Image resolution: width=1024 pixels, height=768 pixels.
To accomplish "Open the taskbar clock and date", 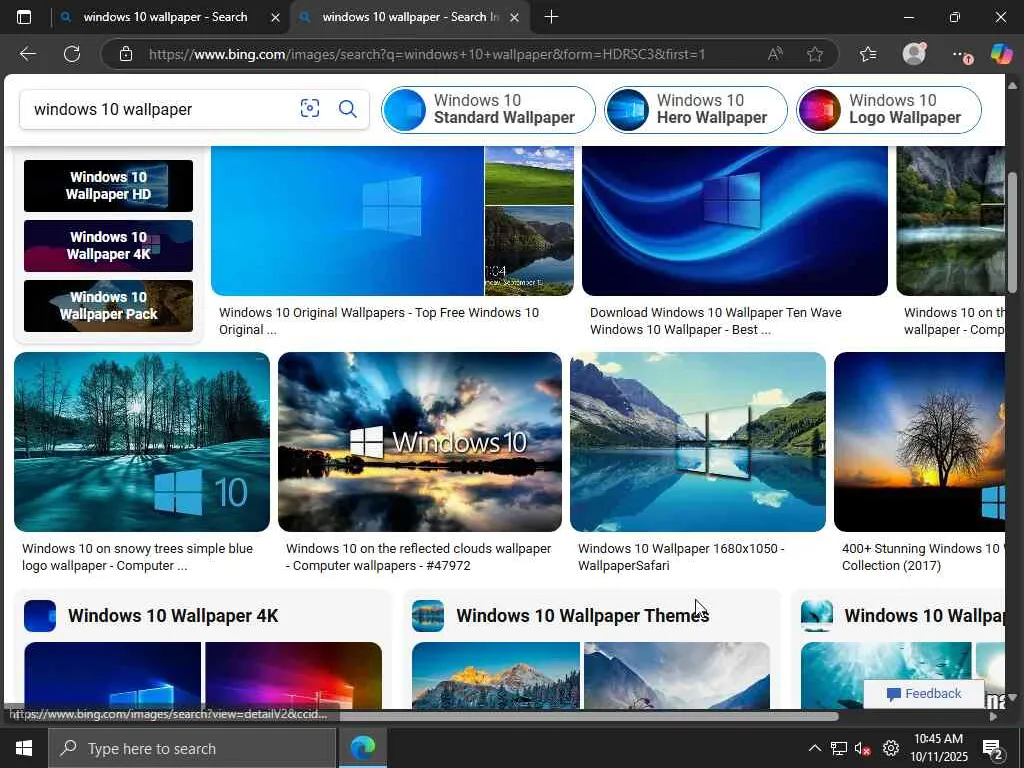I will tap(938, 748).
